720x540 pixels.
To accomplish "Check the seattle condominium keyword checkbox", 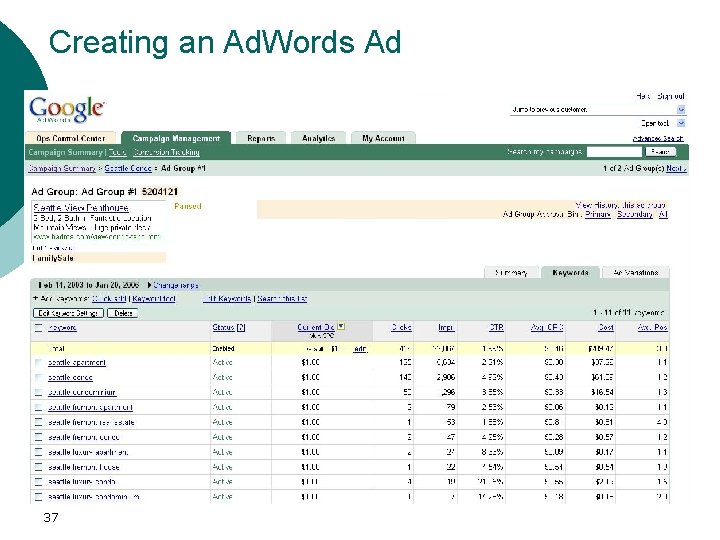I will click(x=39, y=393).
